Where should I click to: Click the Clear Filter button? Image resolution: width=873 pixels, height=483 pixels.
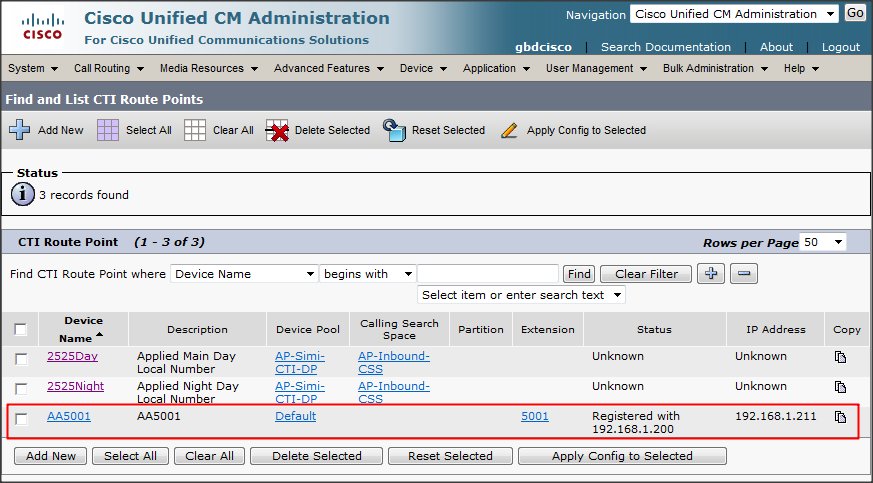(646, 274)
